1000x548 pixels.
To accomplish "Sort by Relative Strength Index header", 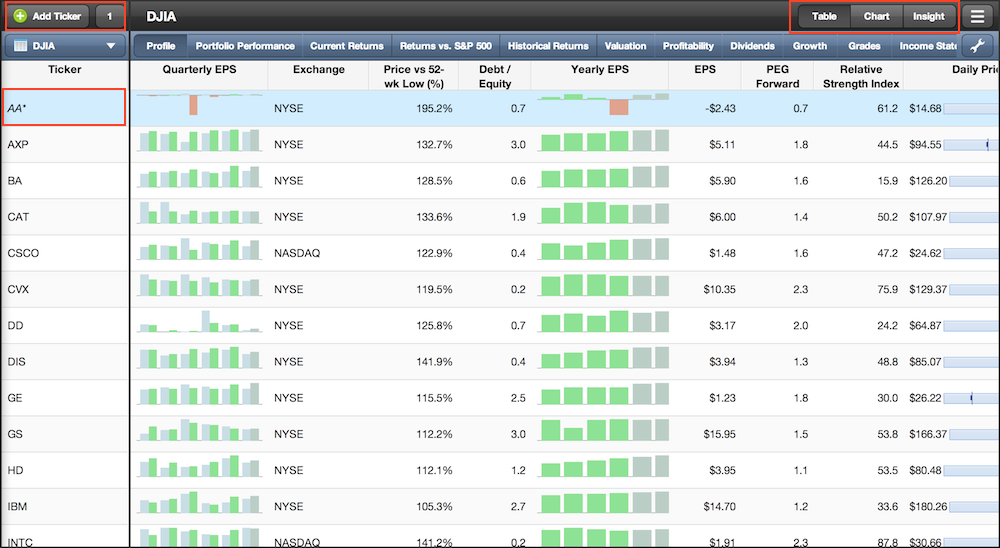I will point(860,76).
